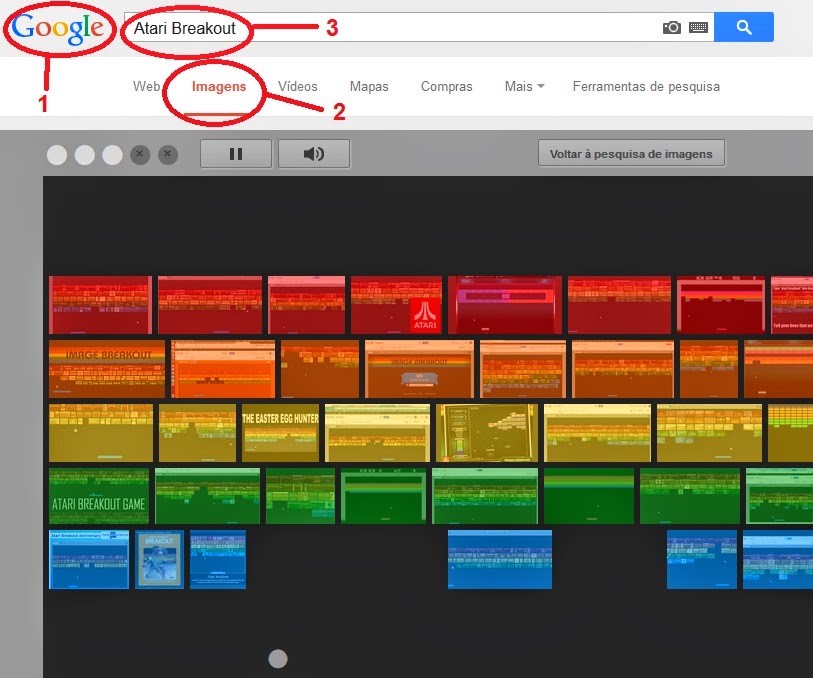Expand the Mais dropdown menu
Viewport: 813px width, 678px height.
pos(524,86)
